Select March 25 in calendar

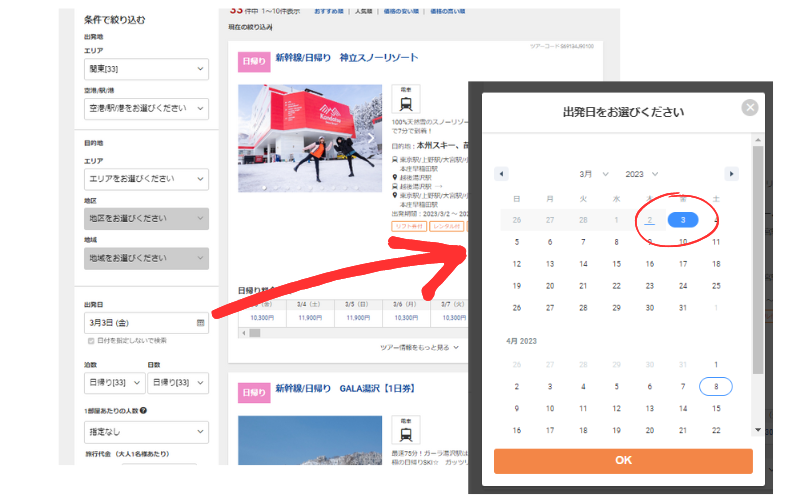click(x=716, y=286)
